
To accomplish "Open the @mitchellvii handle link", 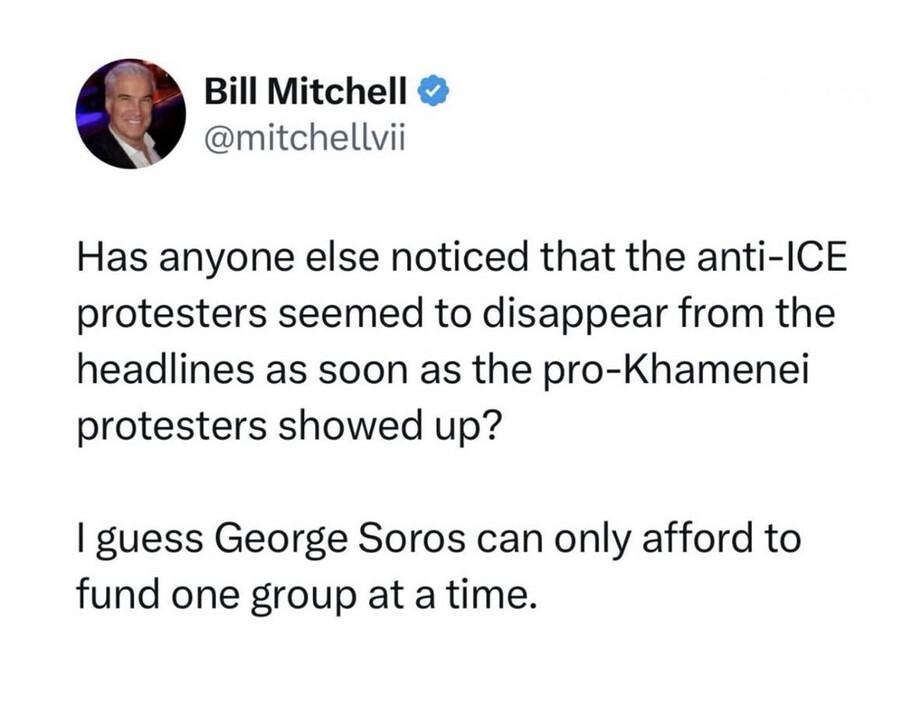I will point(303,141).
